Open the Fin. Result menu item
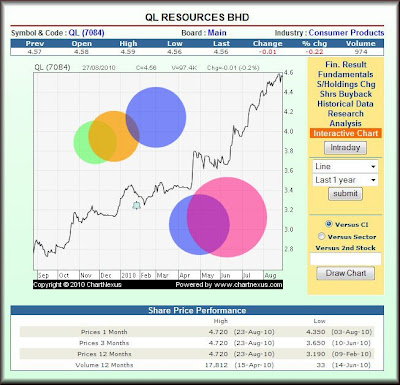The height and width of the screenshot is (385, 400). coord(346,65)
